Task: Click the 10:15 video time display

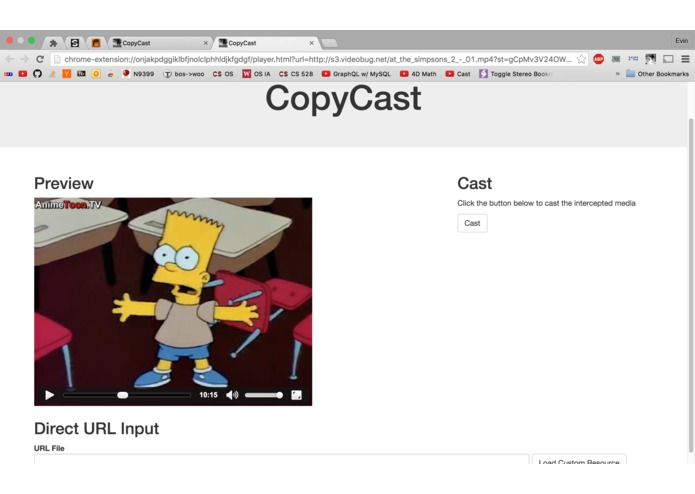Action: [208, 395]
